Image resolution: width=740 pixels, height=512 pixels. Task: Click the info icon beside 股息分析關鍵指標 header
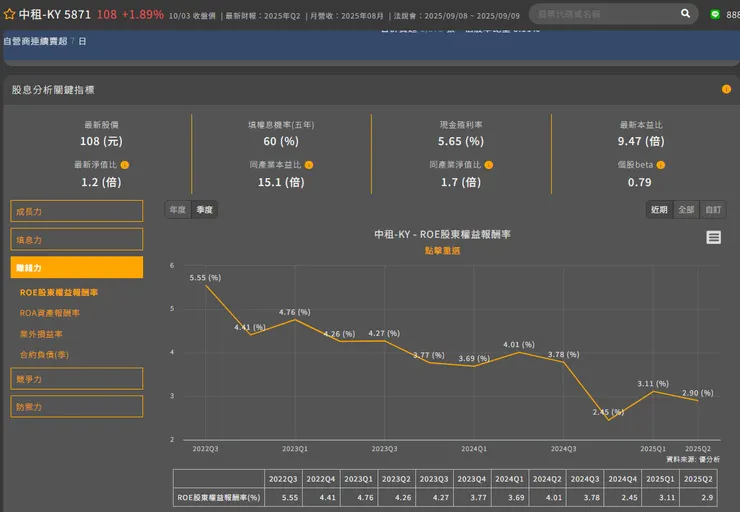pyautogui.click(x=726, y=89)
